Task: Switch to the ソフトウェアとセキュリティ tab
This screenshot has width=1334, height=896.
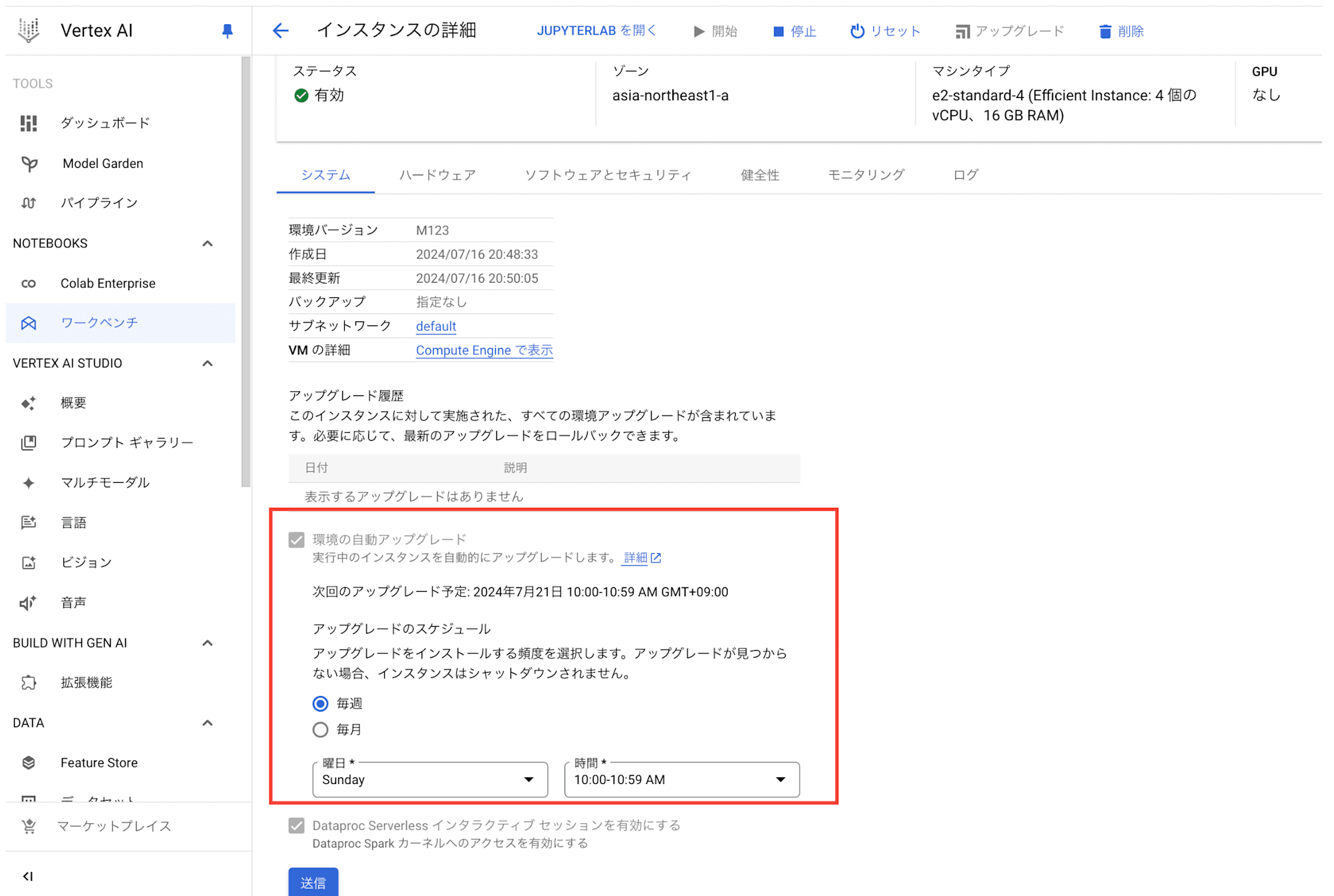Action: [608, 175]
